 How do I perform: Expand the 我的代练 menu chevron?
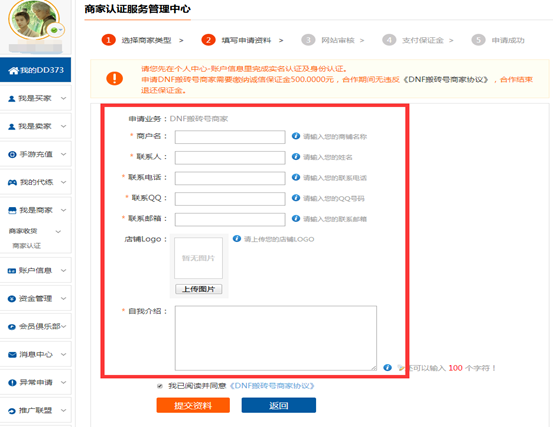click(x=63, y=182)
